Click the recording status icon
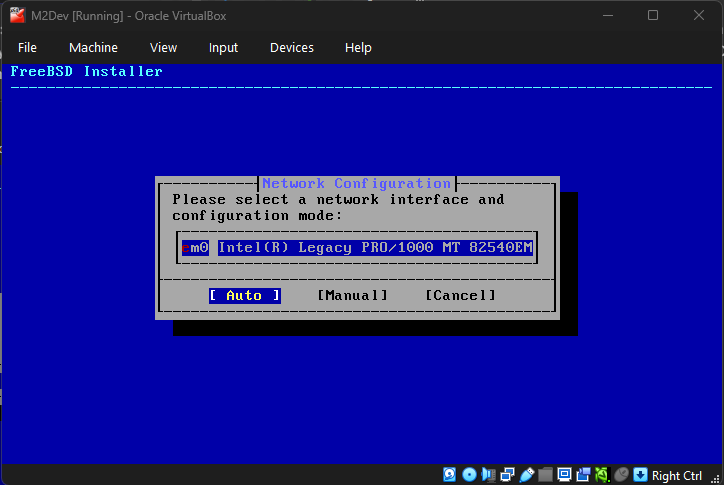This screenshot has height=485, width=724. (583, 474)
